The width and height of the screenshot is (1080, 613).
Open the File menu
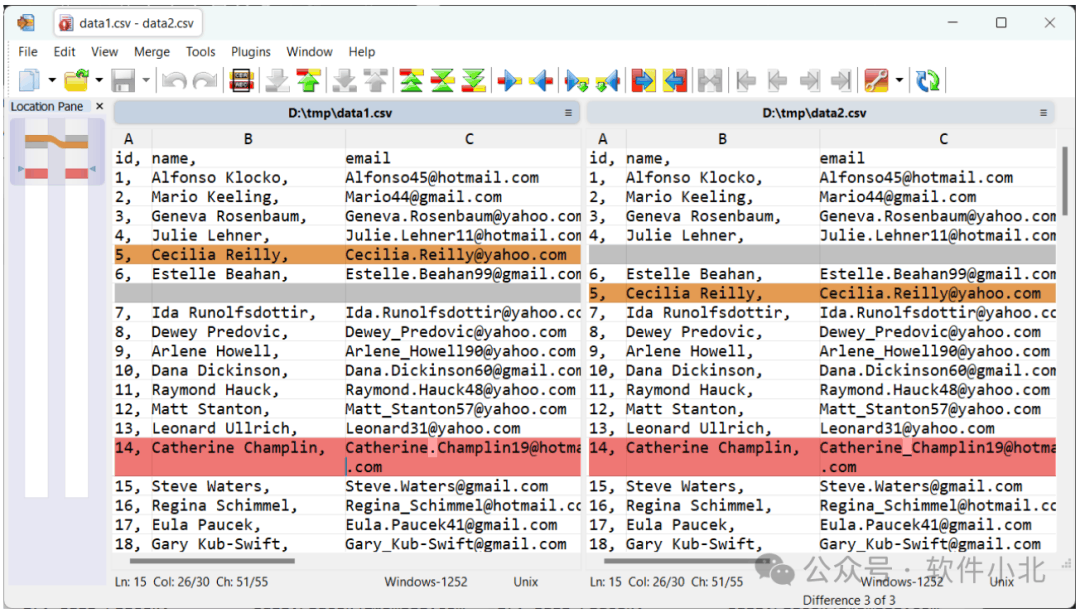click(28, 52)
